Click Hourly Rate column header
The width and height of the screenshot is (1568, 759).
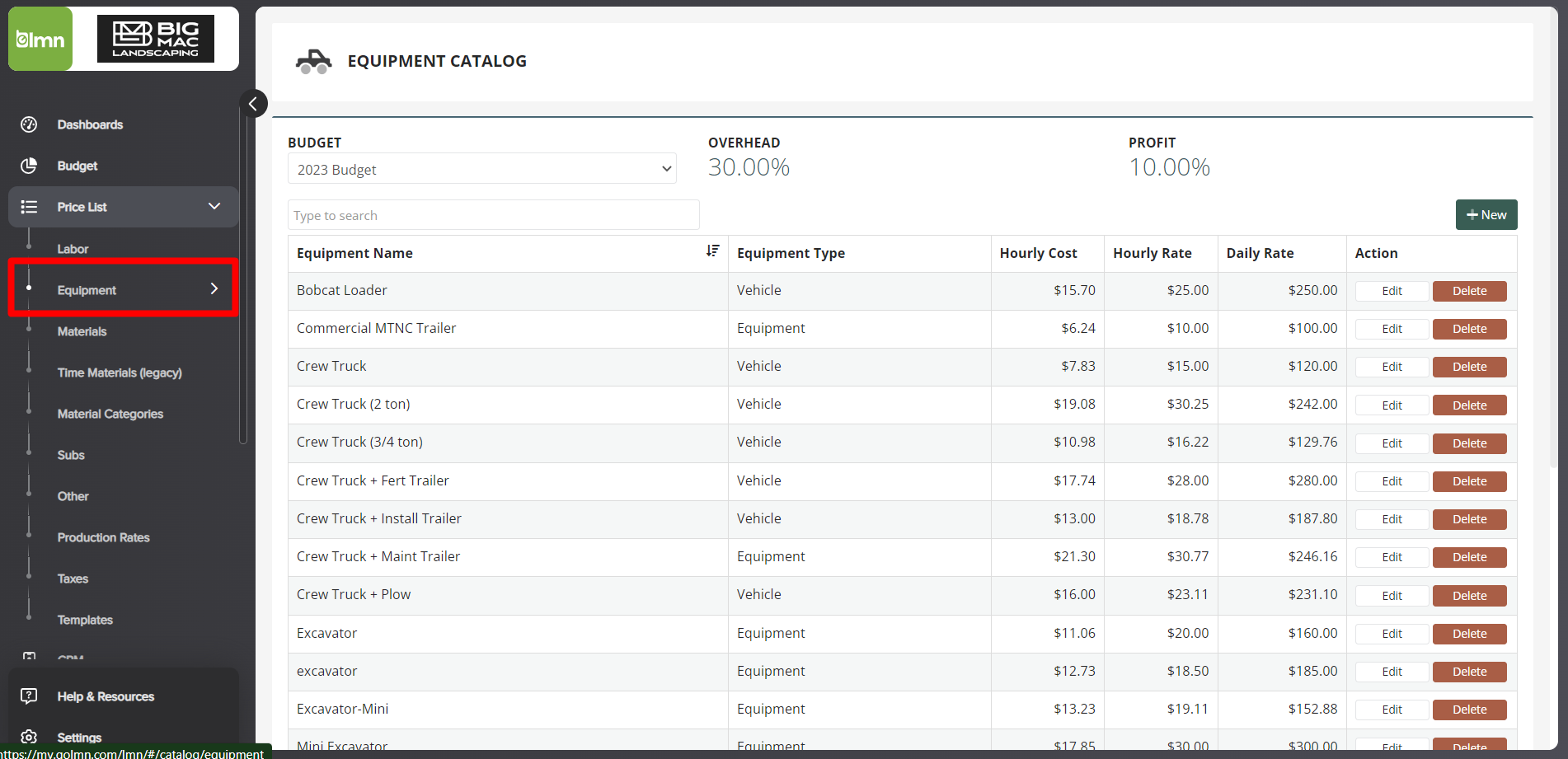click(x=1152, y=253)
